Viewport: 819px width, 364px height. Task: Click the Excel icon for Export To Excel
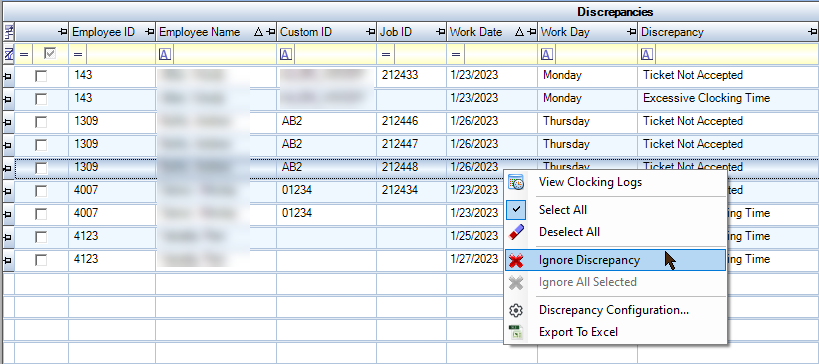516,332
